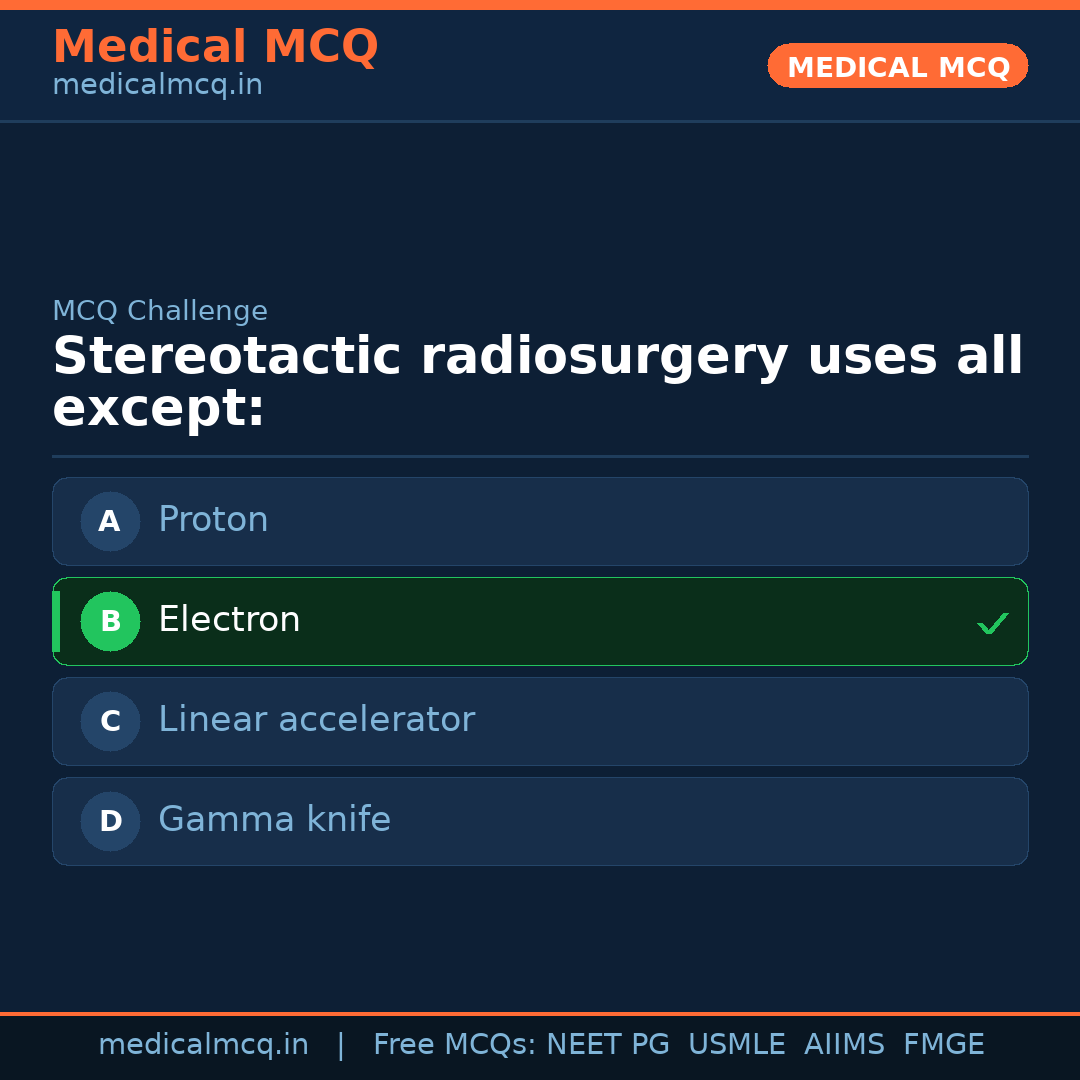Click the Free MCQs footer label
The width and height of the screenshot is (1080, 1080).
[454, 1045]
